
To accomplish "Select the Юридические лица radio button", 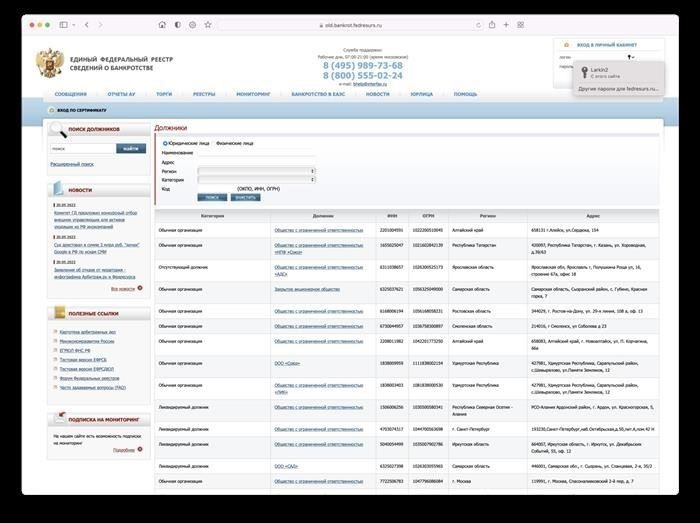I will point(165,143).
